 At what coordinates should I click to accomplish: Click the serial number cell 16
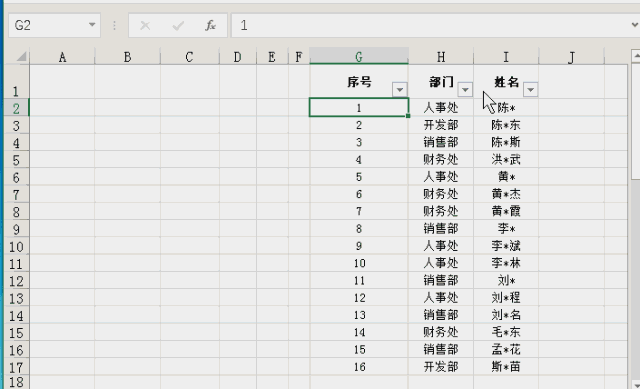(x=359, y=367)
